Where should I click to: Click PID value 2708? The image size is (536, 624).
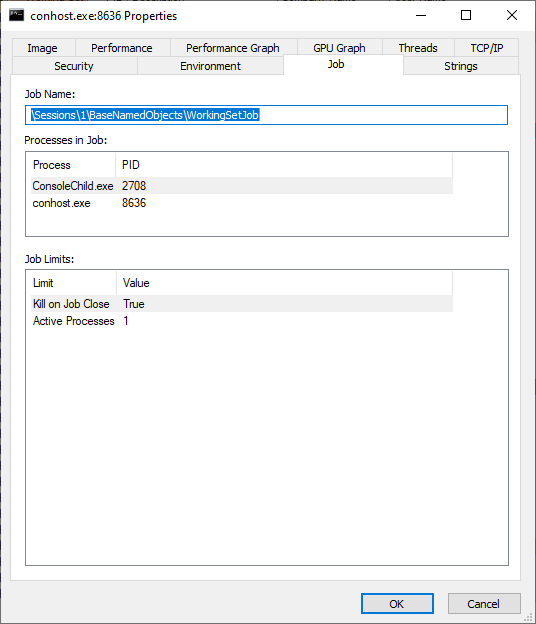(x=134, y=185)
